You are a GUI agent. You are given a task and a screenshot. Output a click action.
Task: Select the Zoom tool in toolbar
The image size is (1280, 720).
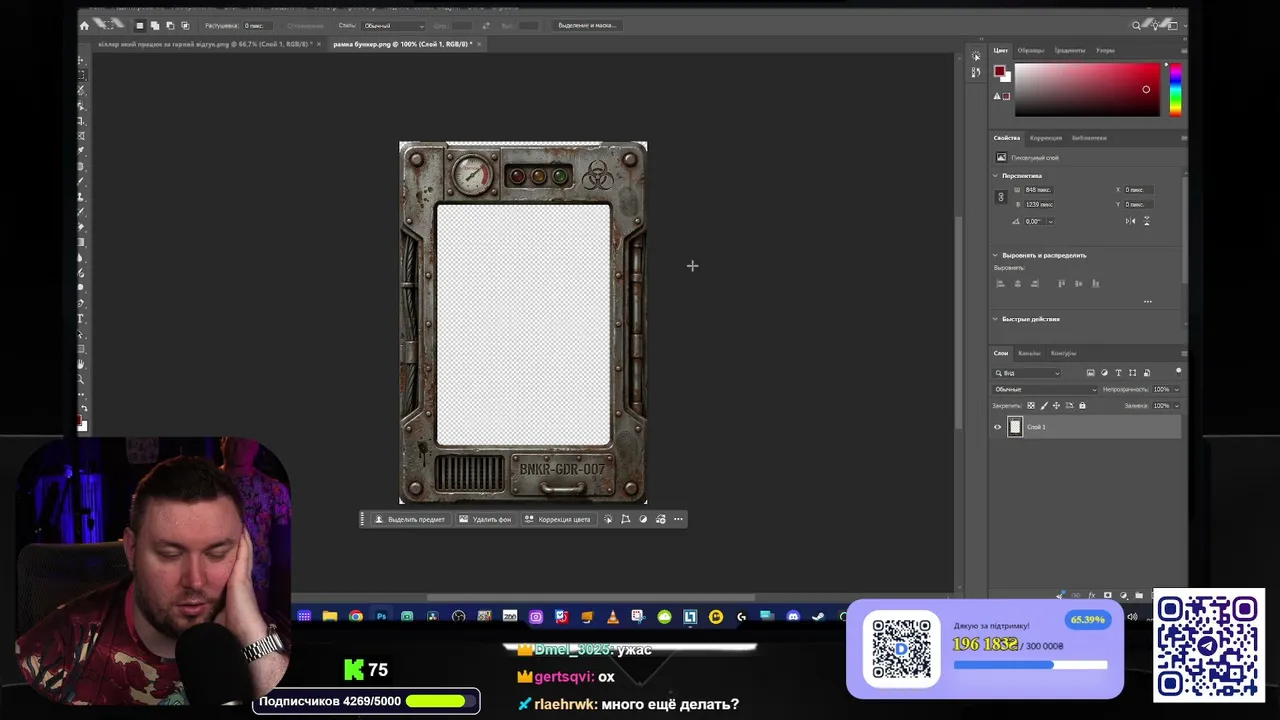pos(82,378)
